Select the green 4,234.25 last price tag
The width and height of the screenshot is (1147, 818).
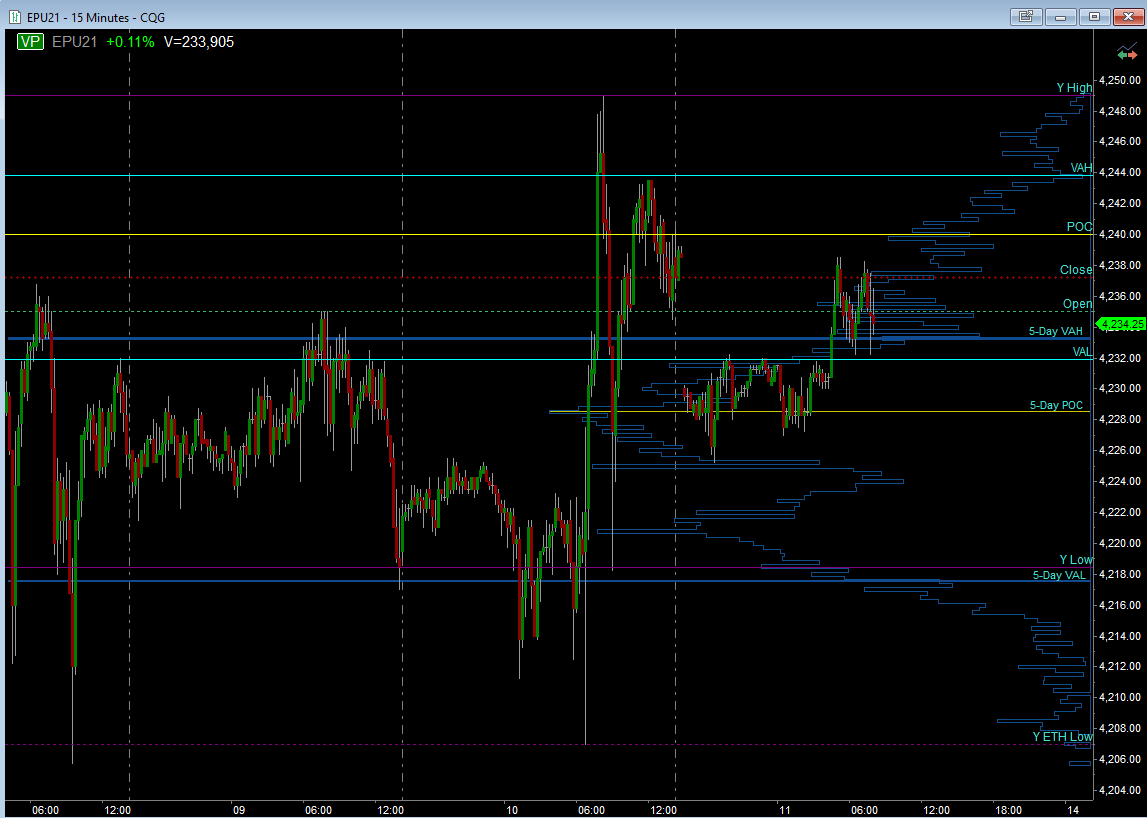tap(1120, 323)
